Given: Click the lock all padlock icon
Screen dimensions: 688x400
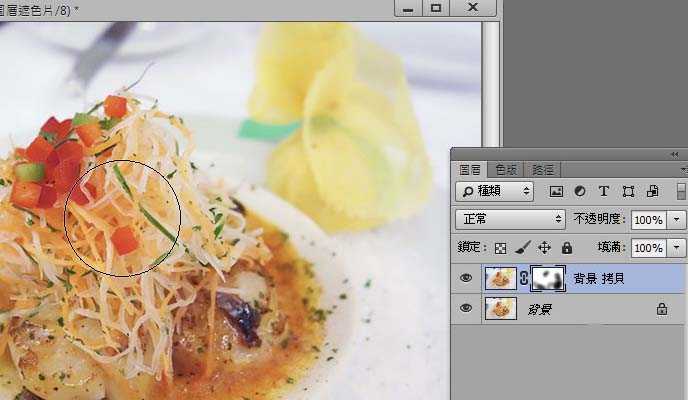Looking at the screenshot, I should pos(567,247).
